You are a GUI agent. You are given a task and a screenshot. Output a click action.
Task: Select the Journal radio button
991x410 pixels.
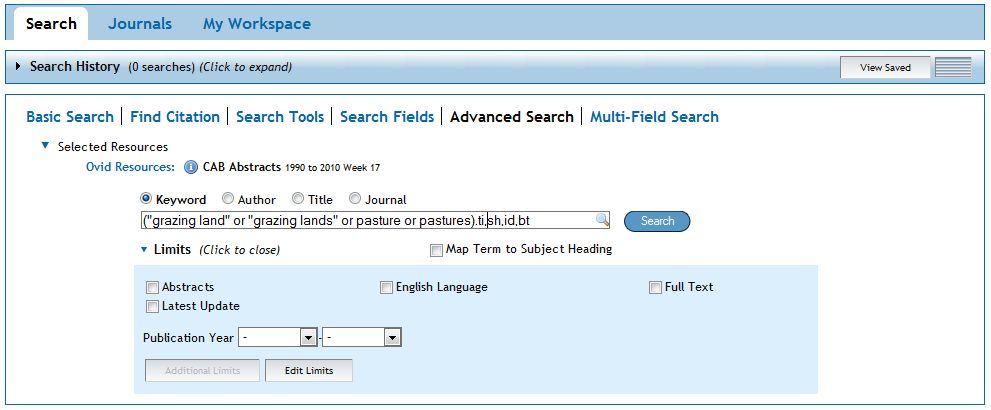[x=355, y=199]
